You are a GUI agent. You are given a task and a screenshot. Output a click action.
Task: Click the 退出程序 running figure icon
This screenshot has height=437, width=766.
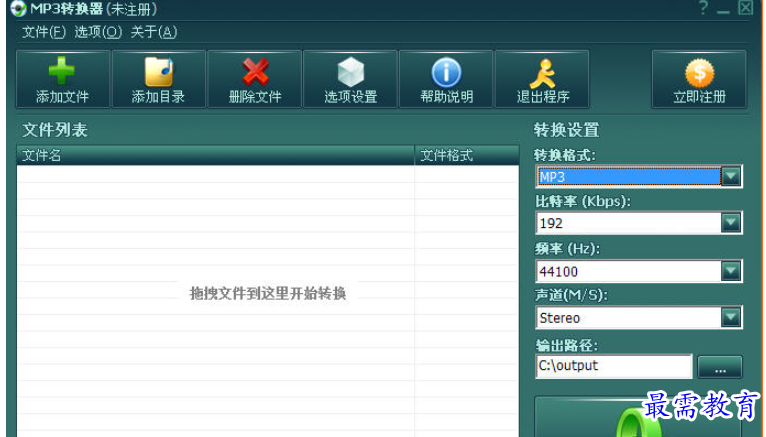(x=542, y=73)
